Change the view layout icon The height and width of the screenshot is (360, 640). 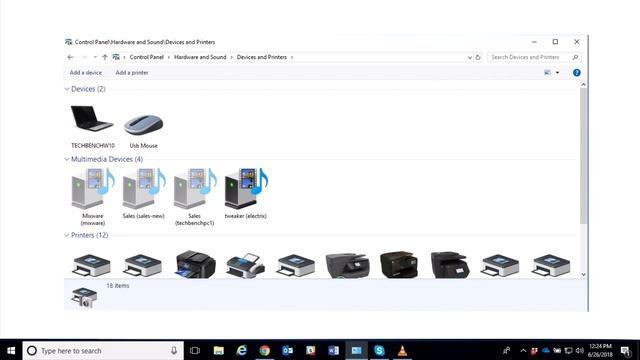(547, 73)
